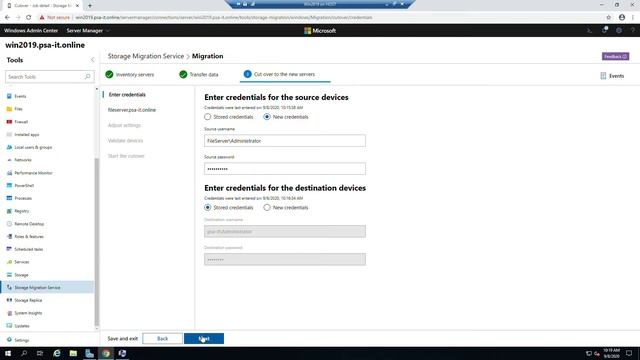Select Storage Migration Service tool
Screen dimensions: 640x360
47,287
